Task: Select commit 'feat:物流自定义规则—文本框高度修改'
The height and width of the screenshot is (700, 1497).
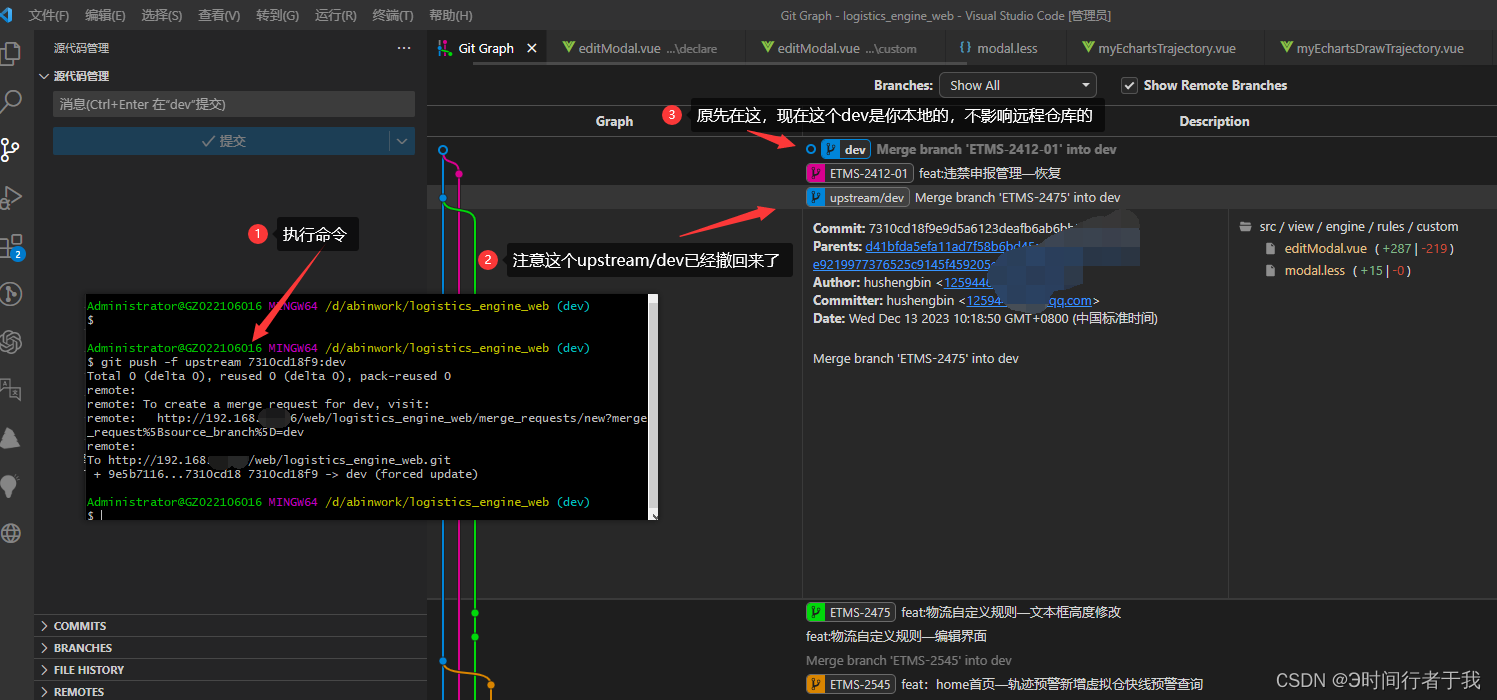Action: pyautogui.click(x=1011, y=612)
